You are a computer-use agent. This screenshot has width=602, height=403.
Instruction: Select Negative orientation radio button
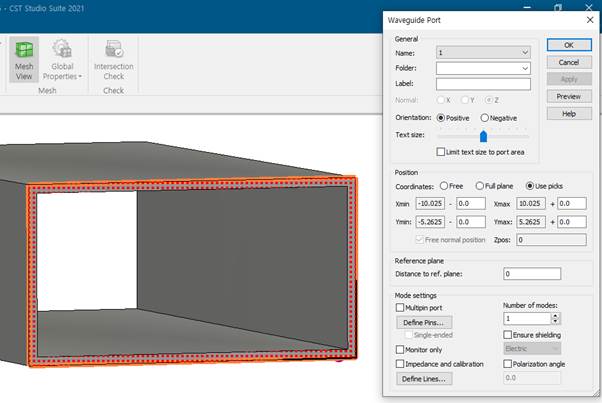[x=483, y=118]
